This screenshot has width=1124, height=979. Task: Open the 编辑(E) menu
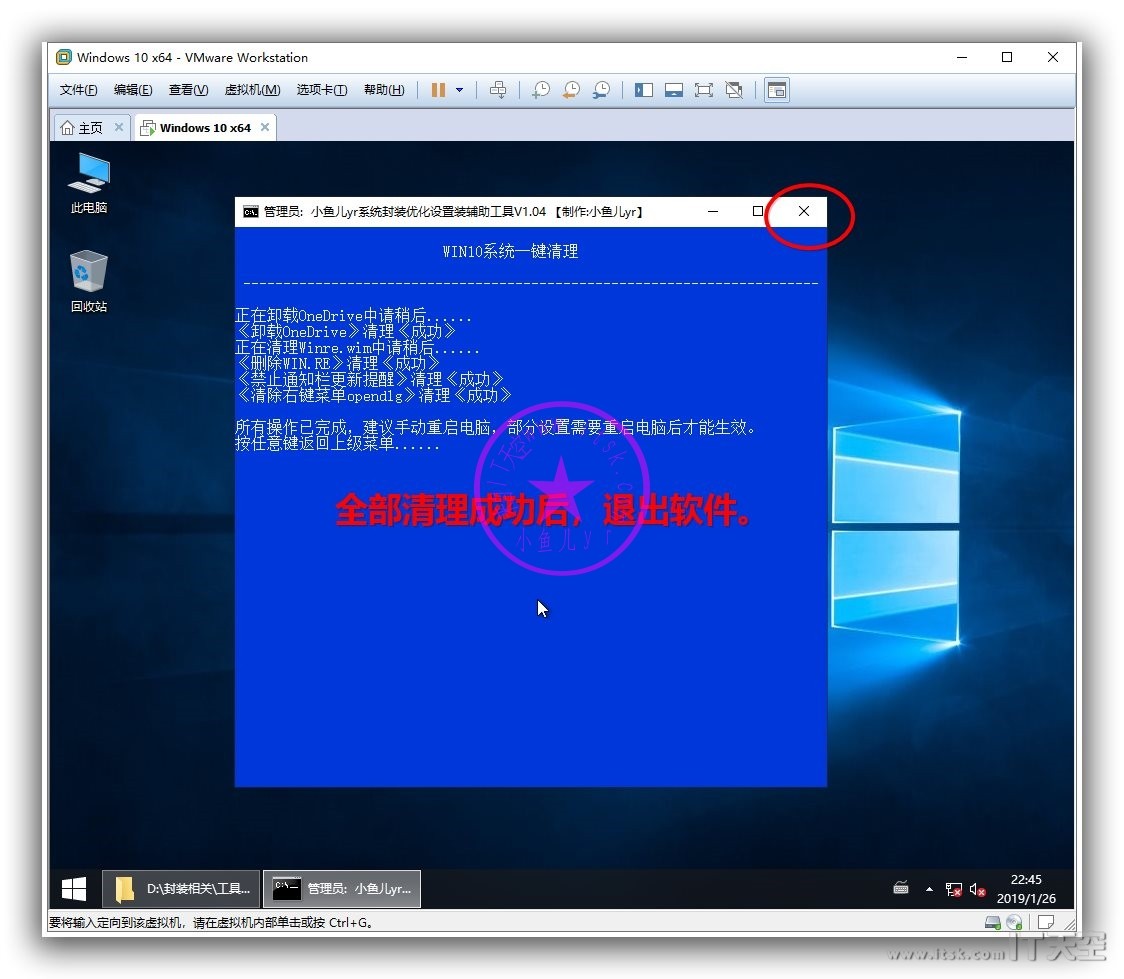pos(133,90)
